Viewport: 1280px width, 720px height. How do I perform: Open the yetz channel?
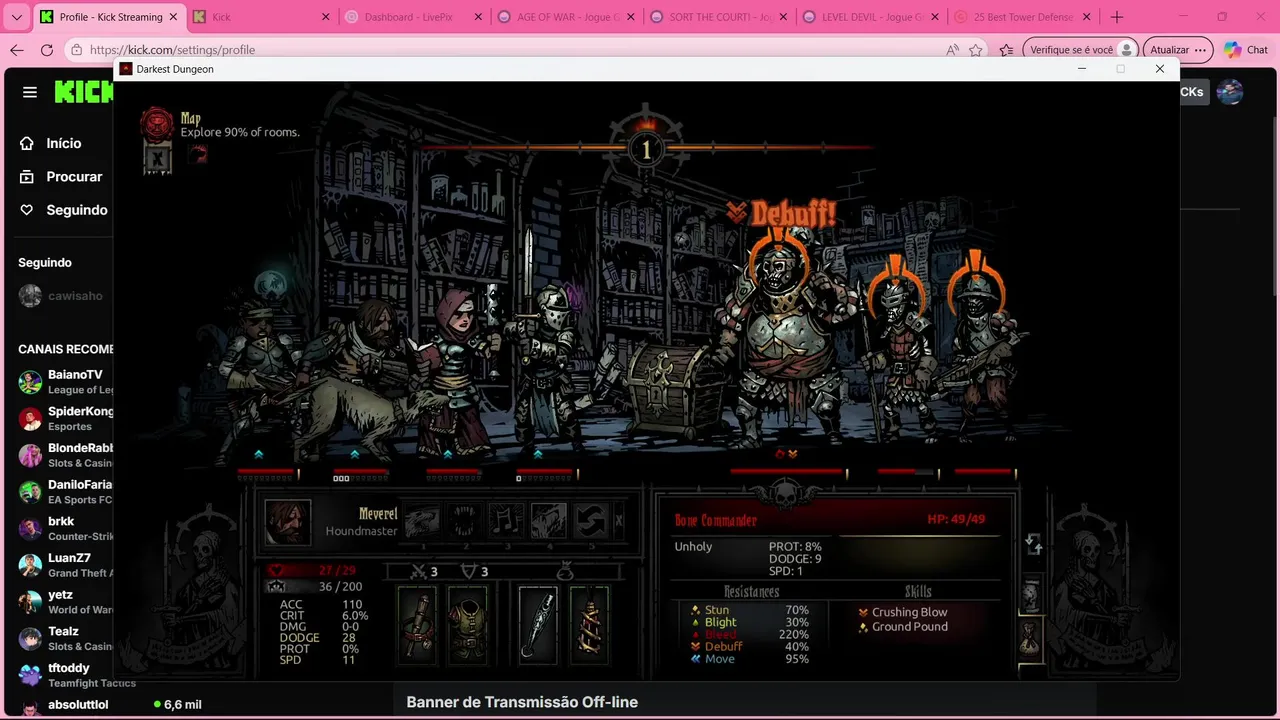tap(64, 602)
